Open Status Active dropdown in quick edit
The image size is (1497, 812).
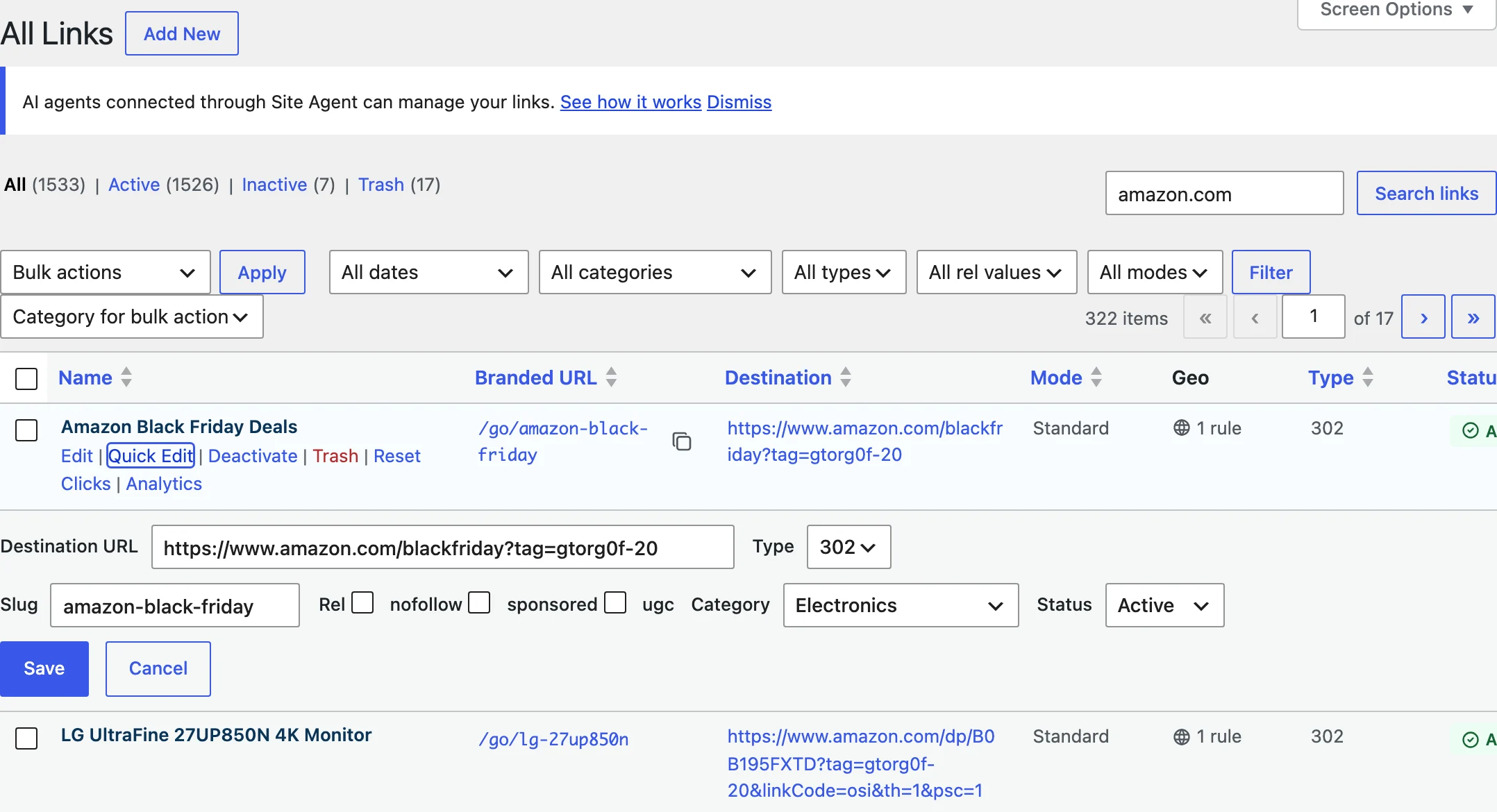[1165, 605]
